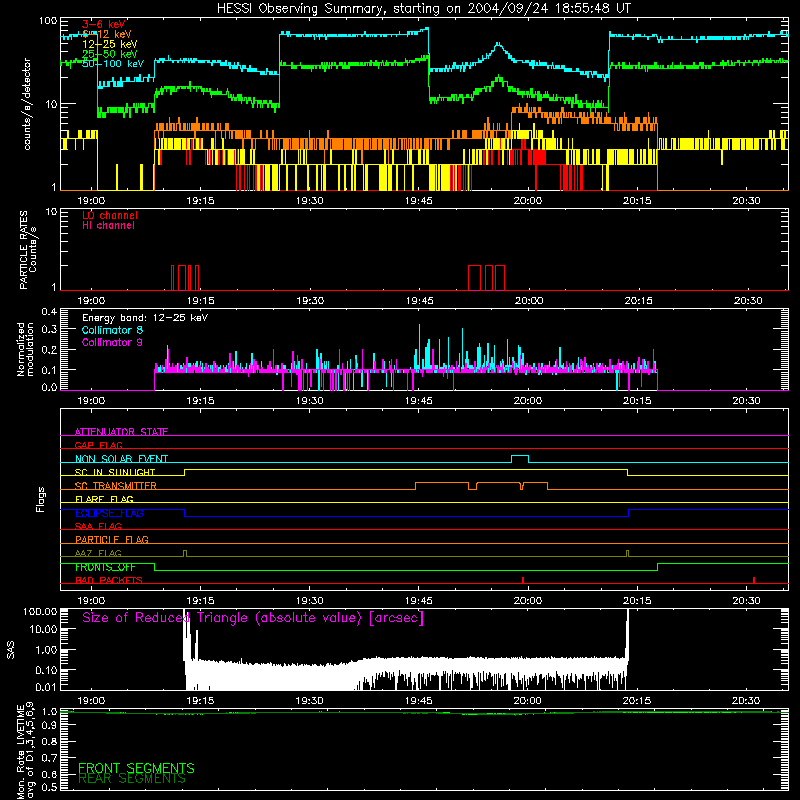Click the raised NON SOLAR EVENT flag step

point(520,458)
